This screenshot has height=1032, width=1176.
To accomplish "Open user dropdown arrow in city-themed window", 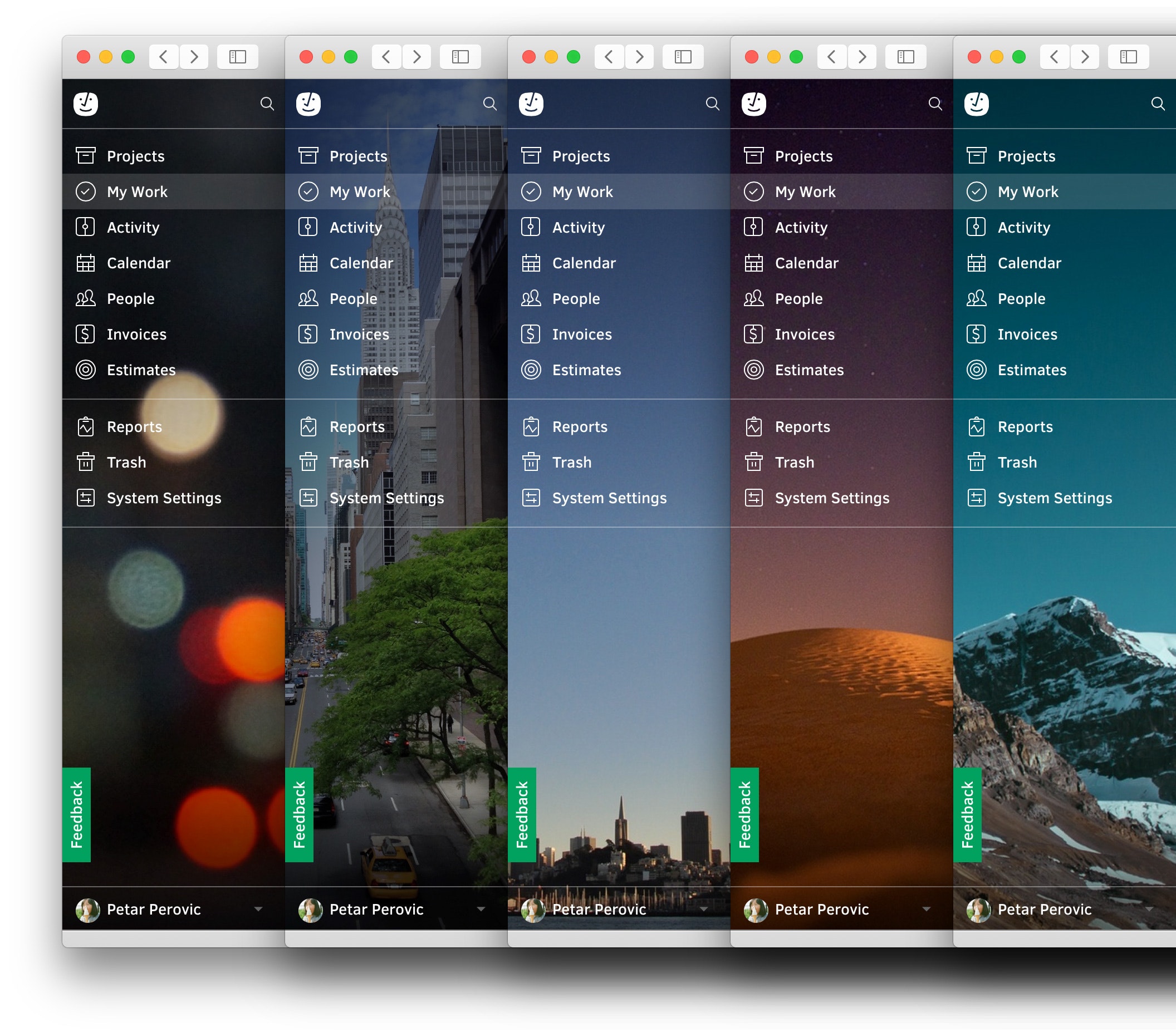I will click(481, 909).
